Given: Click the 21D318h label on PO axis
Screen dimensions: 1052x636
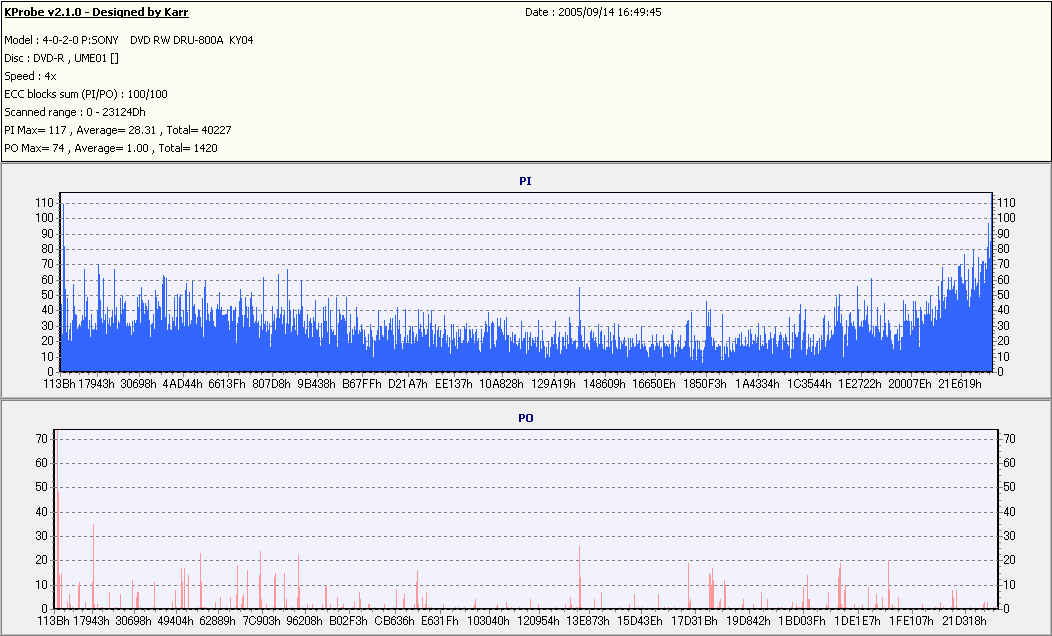Looking at the screenshot, I should (x=964, y=620).
